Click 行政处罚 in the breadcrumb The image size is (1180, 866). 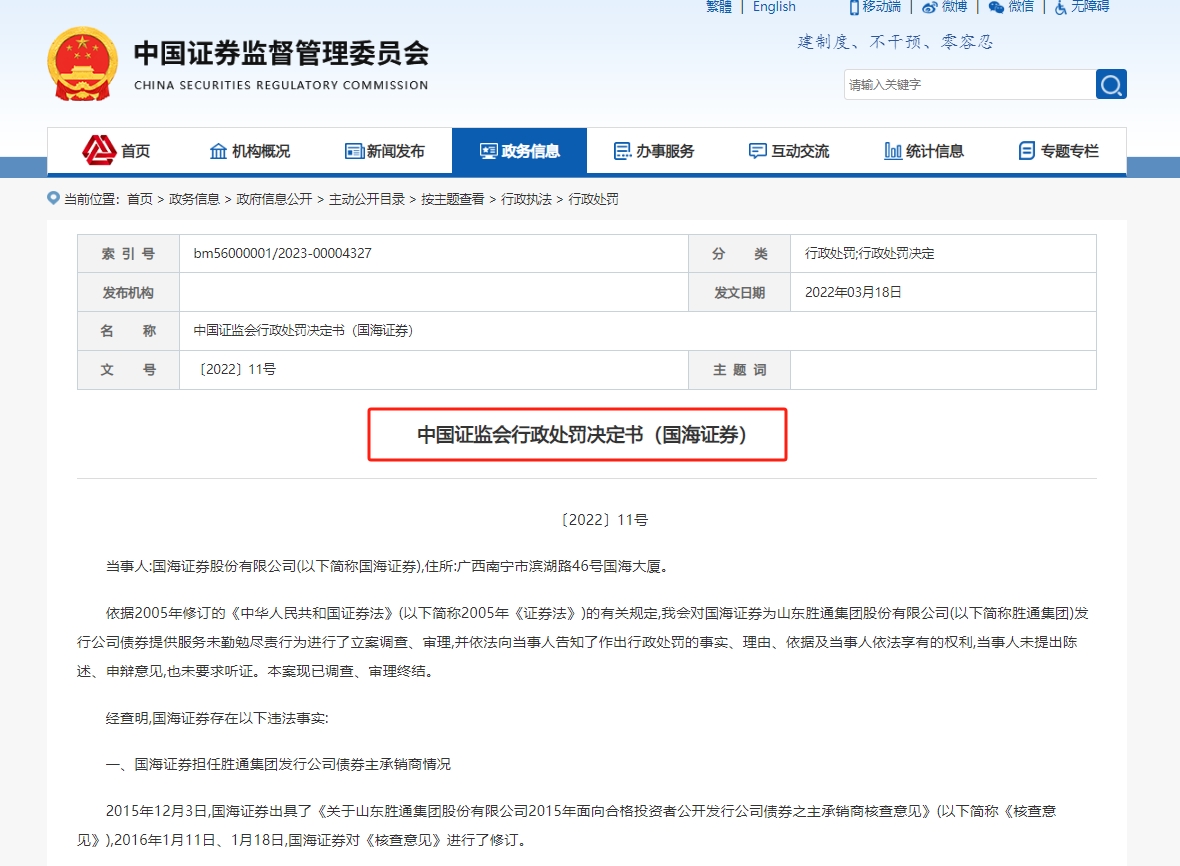click(593, 199)
